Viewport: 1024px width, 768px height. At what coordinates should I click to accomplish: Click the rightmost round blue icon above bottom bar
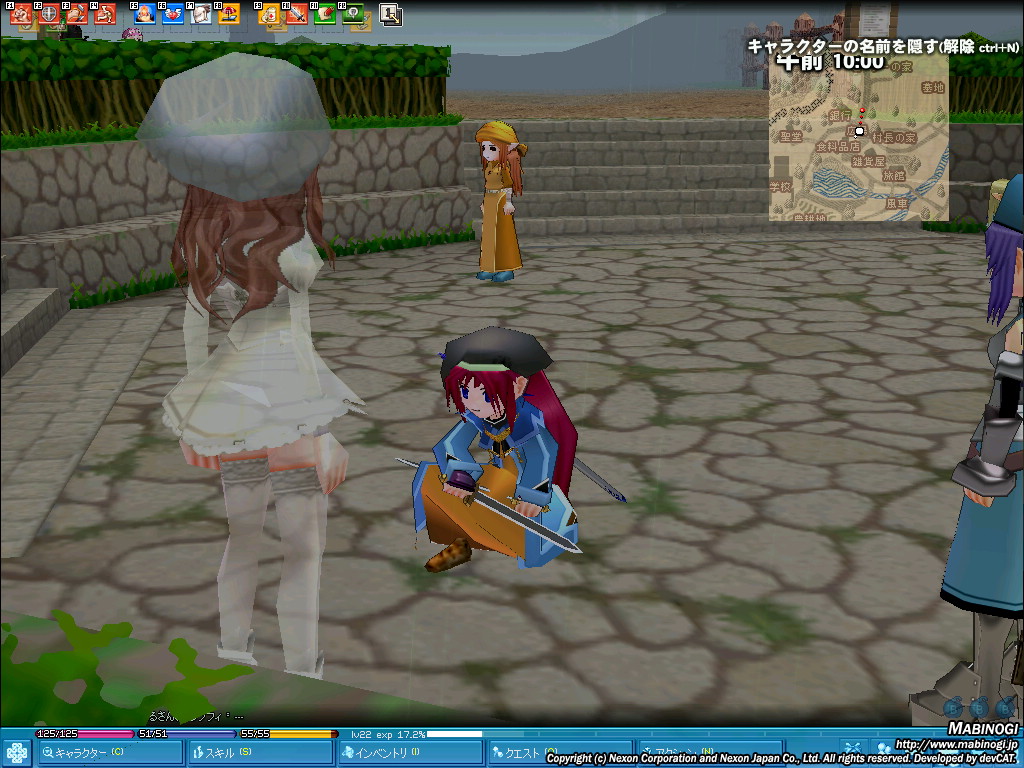click(1006, 708)
